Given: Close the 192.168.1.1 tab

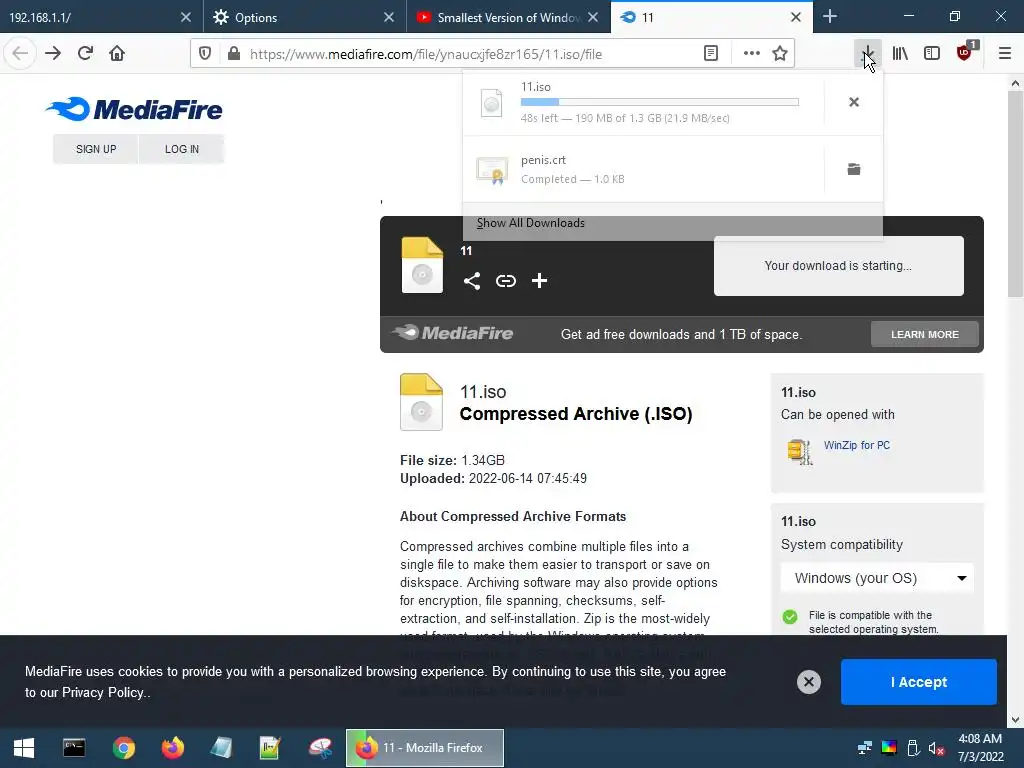Looking at the screenshot, I should tap(186, 17).
